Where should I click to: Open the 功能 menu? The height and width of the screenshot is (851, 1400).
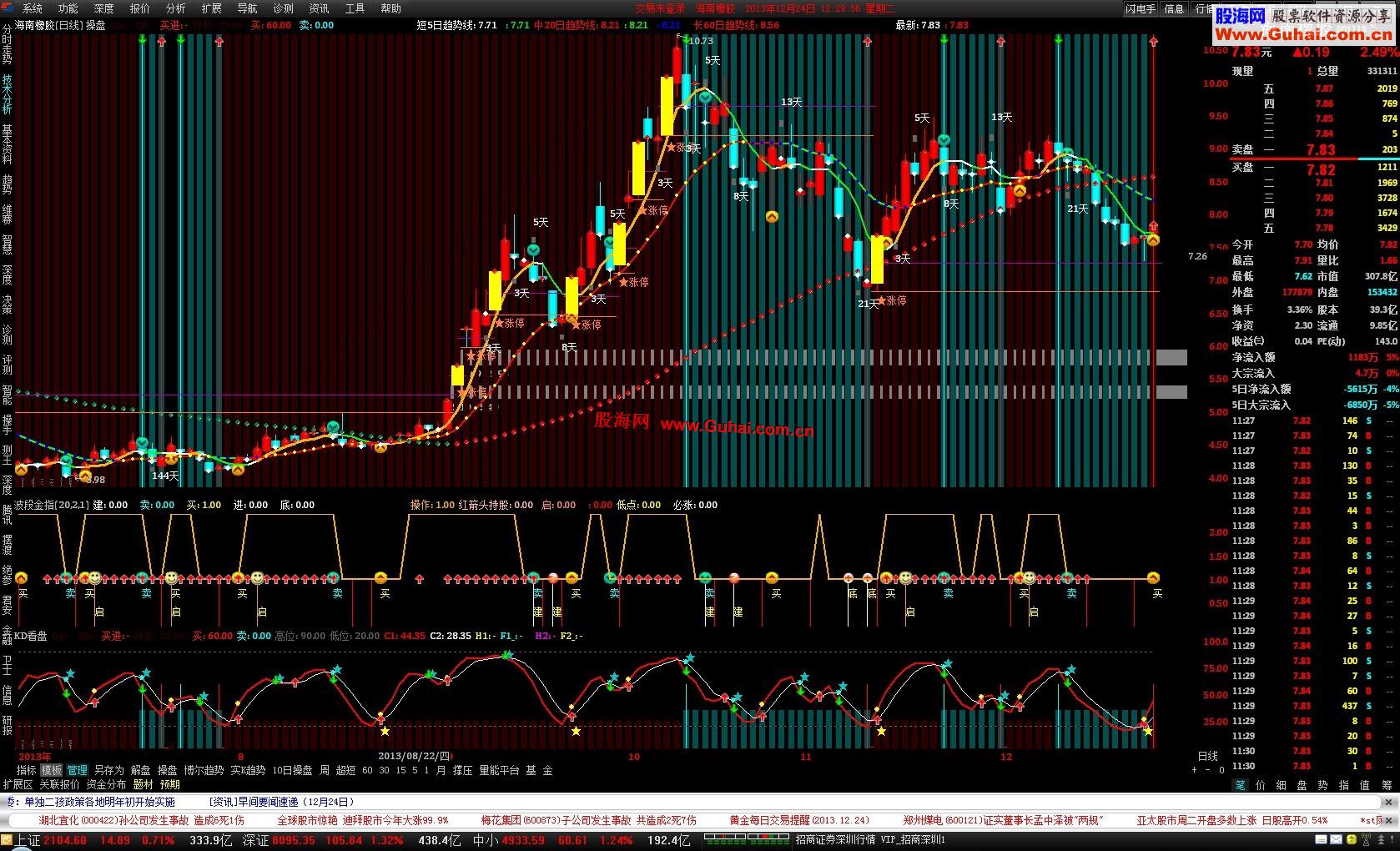68,8
